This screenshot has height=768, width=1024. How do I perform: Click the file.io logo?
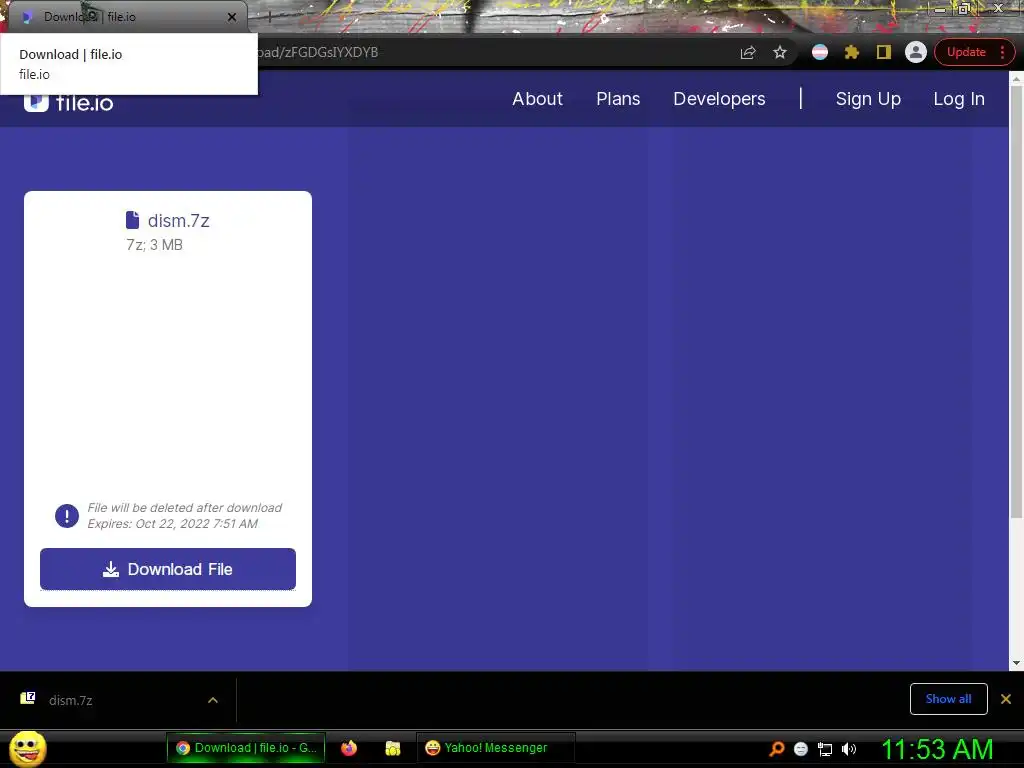[x=69, y=101]
